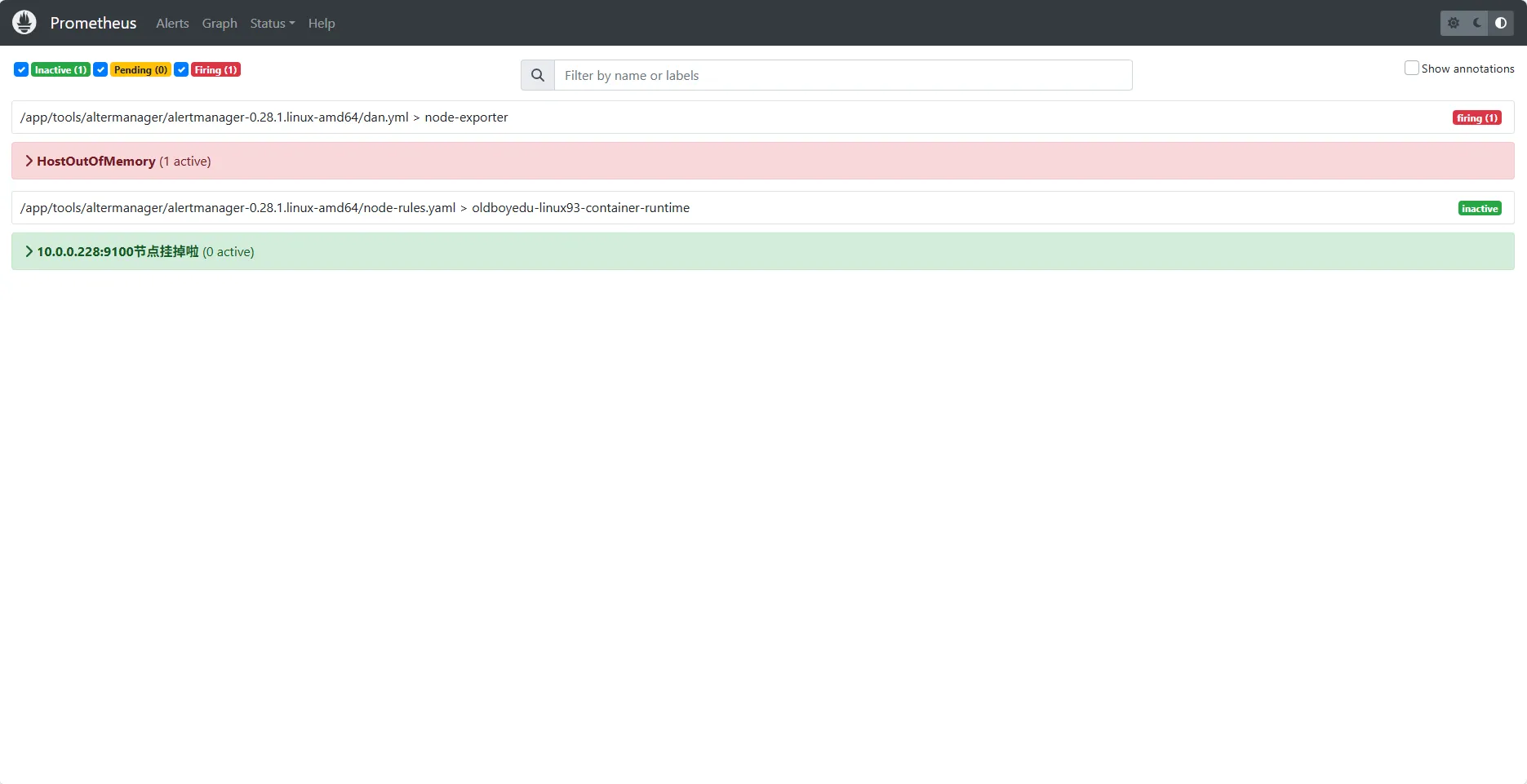Click the Filter by name or labels field
The width and height of the screenshot is (1527, 784).
841,74
